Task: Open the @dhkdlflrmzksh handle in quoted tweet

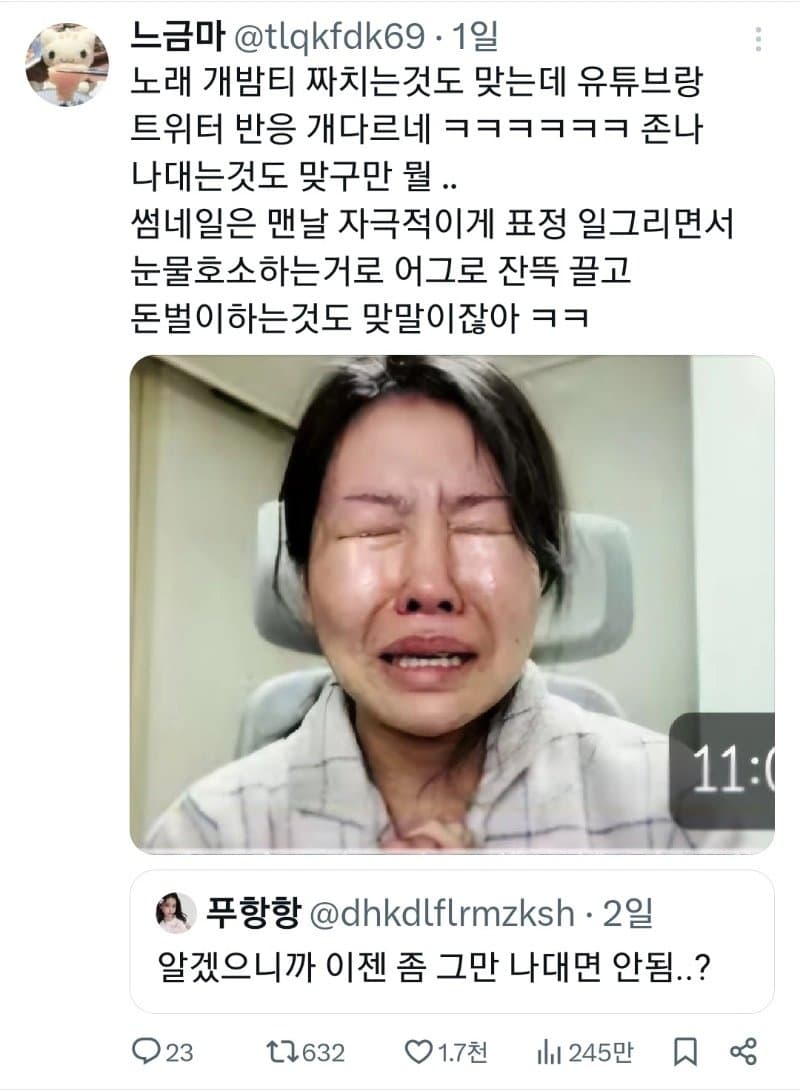Action: pos(442,913)
